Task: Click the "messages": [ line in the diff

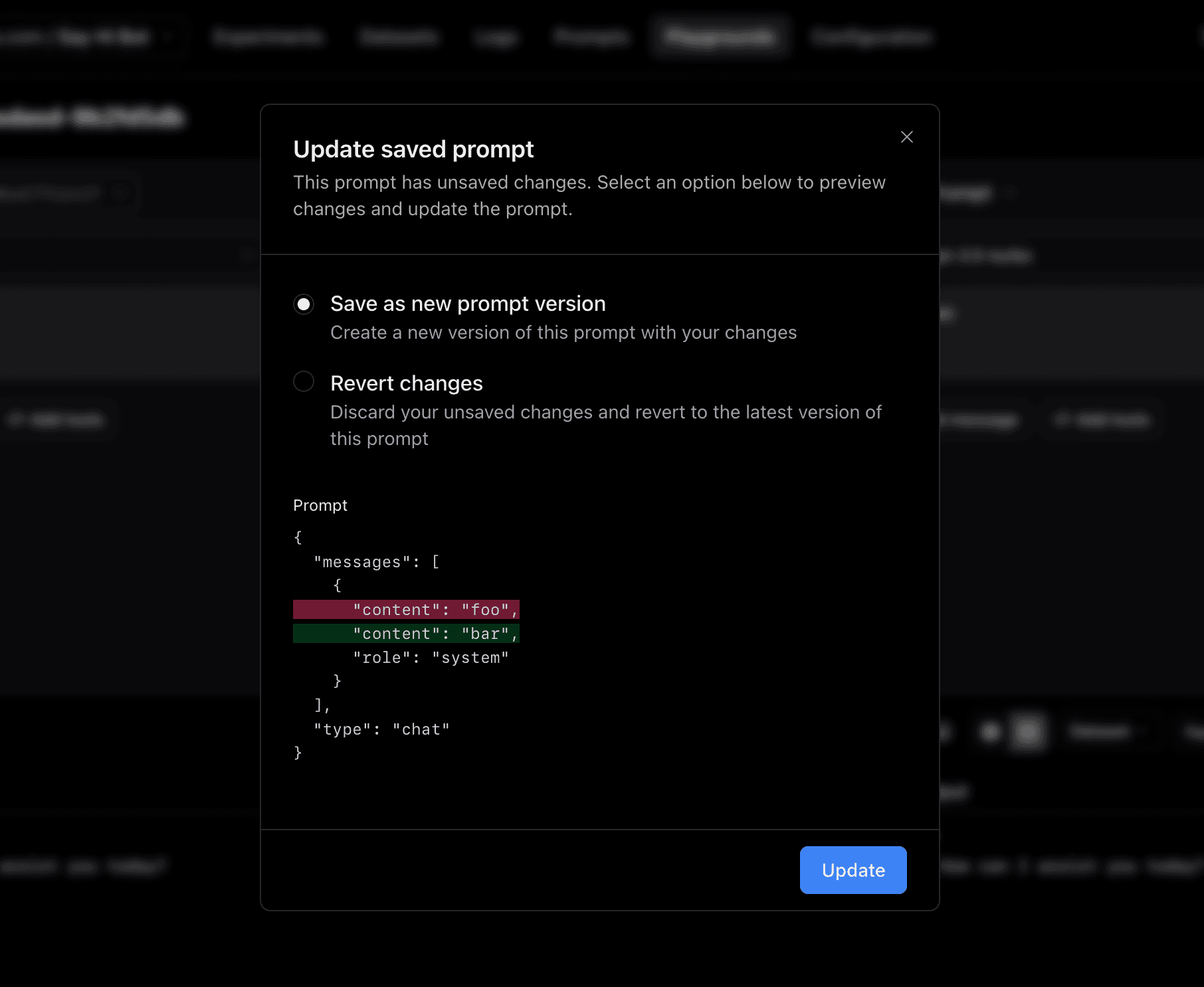Action: click(x=376, y=562)
